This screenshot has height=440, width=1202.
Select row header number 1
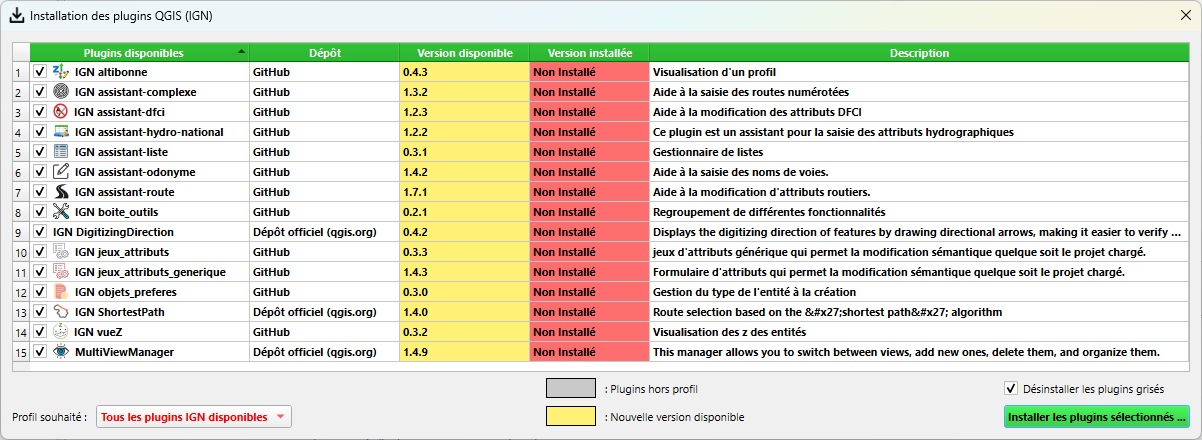coord(20,72)
